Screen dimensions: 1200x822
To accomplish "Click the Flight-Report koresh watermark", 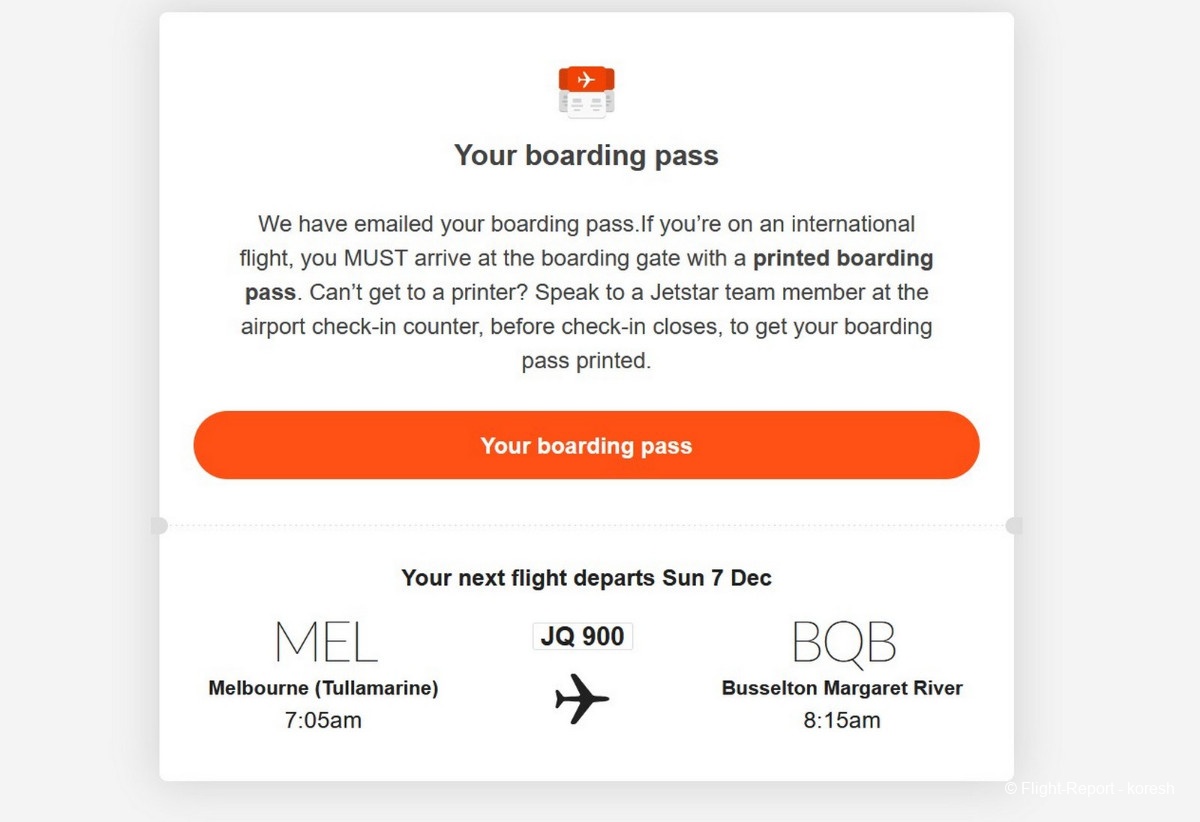I will 1090,789.
